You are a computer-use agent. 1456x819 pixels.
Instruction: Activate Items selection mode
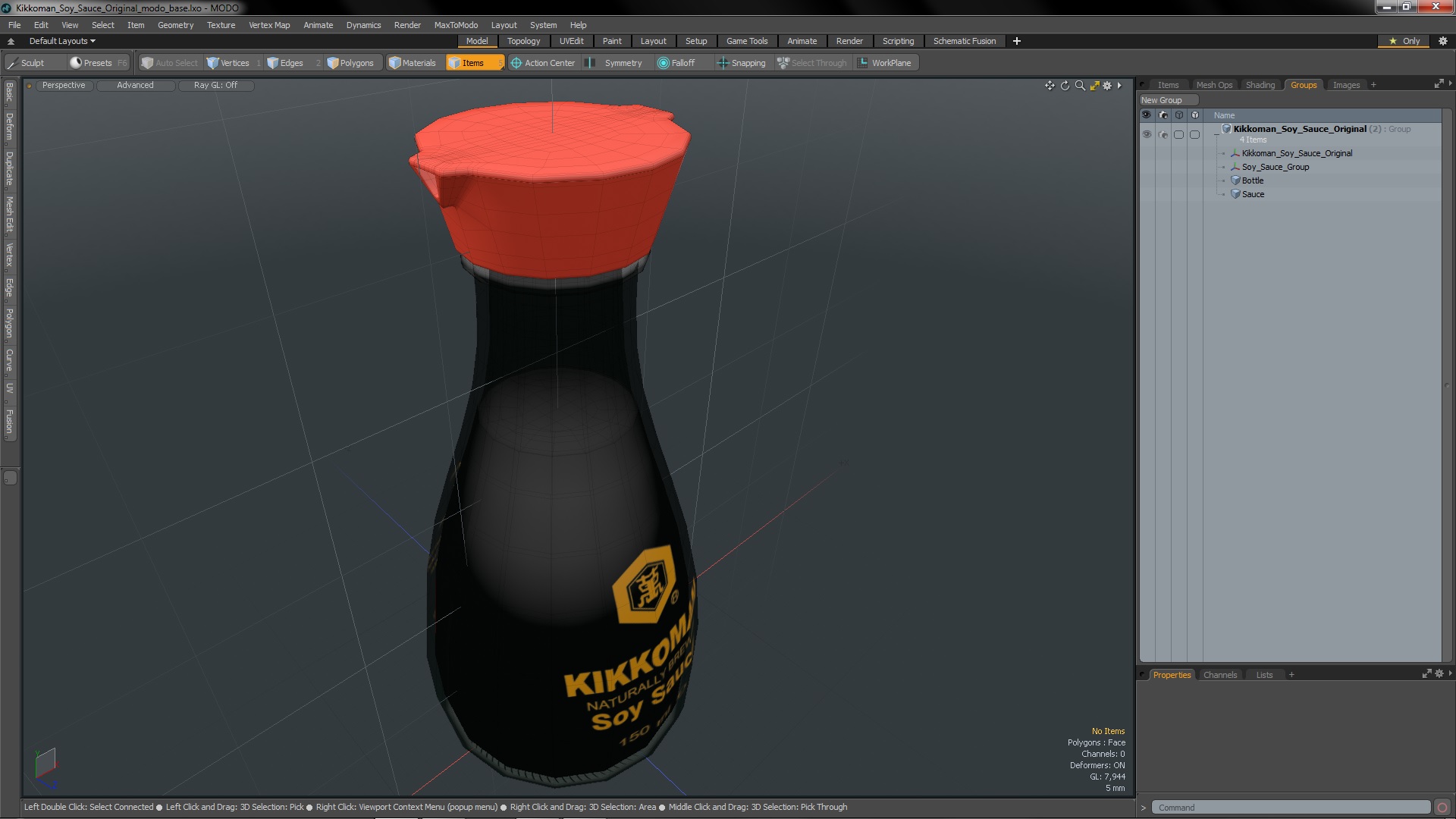click(474, 63)
